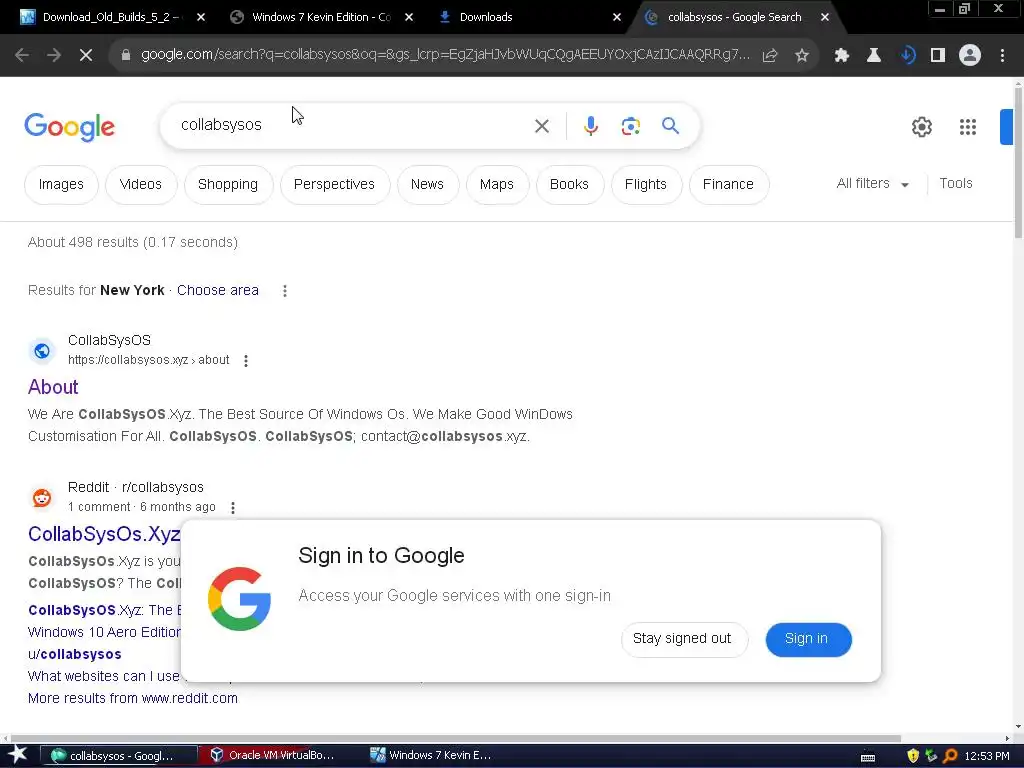The image size is (1024, 768).
Task: Share this page via the address bar share icon
Action: [770, 55]
